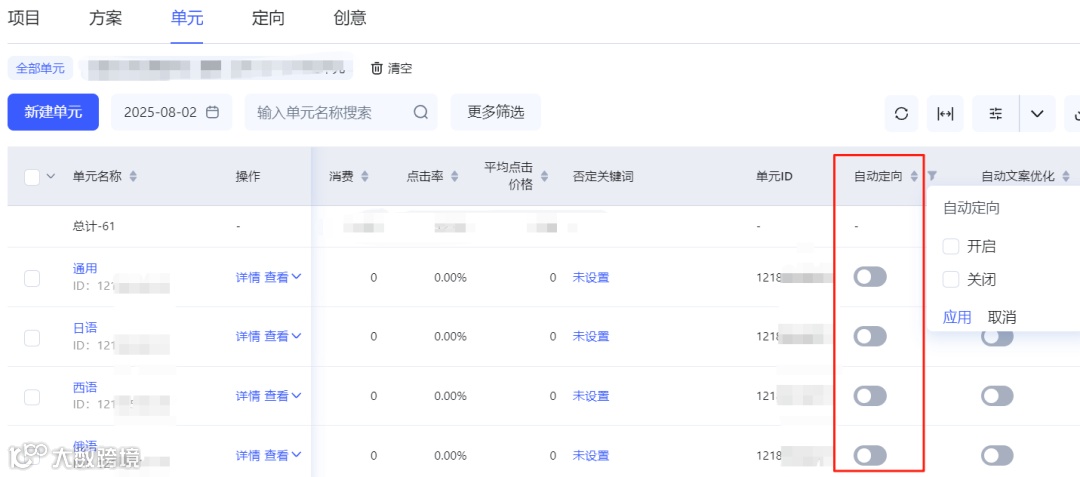Sort by 消费 column arrows
Viewport: 1080px width, 477px height.
point(365,177)
